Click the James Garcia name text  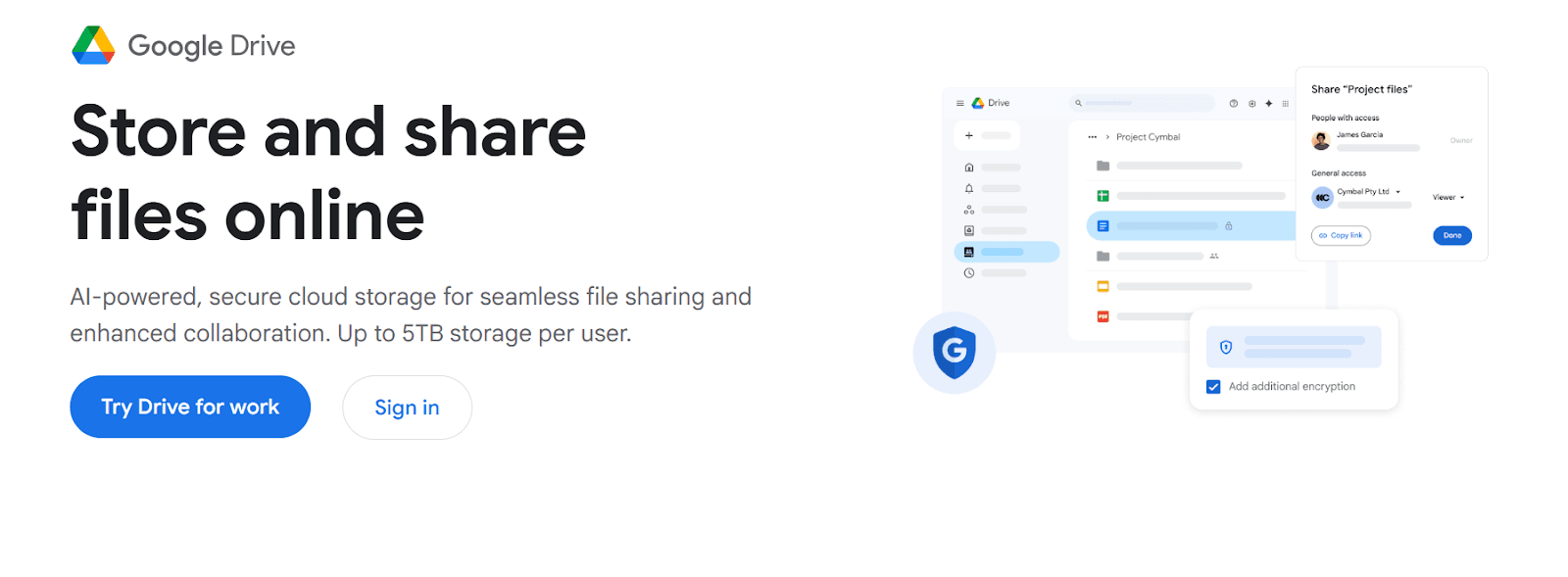pyautogui.click(x=1359, y=135)
